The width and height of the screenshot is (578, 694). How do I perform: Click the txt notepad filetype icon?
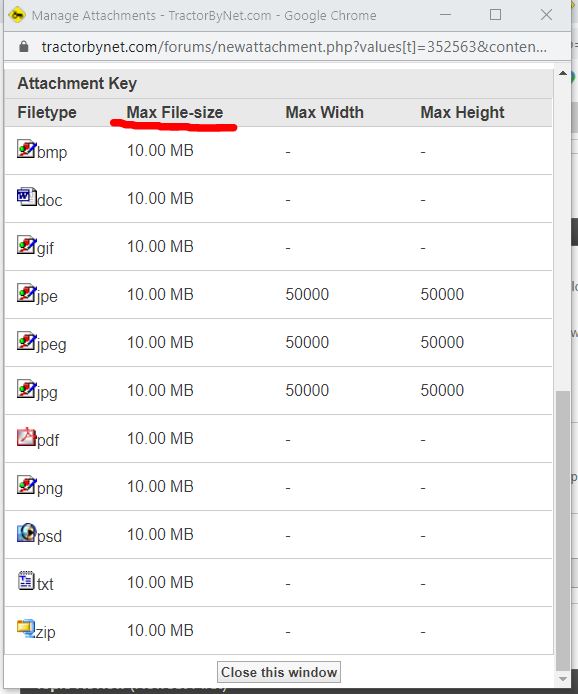pyautogui.click(x=26, y=581)
